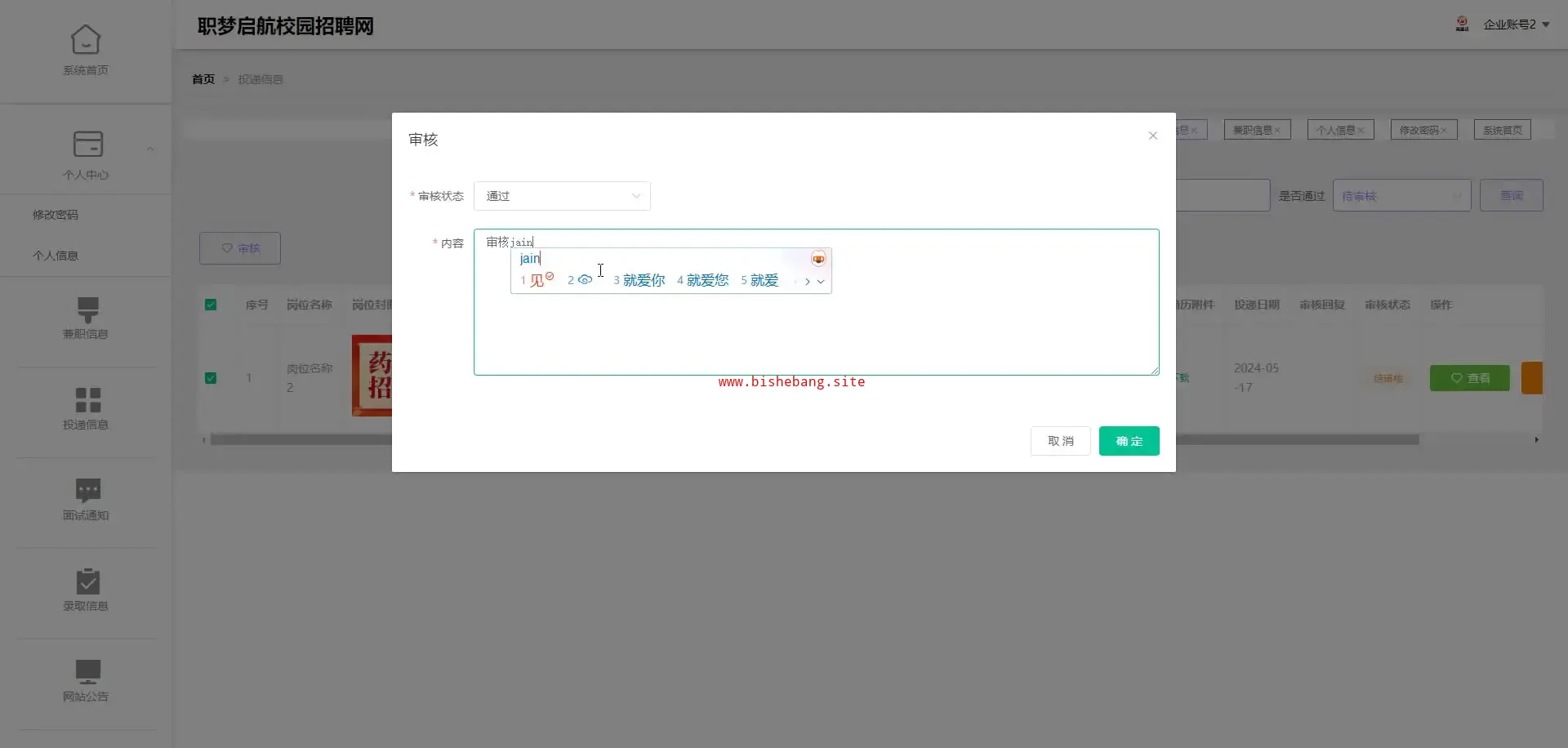
Task: Go to next page of IME candidates
Action: (x=807, y=281)
